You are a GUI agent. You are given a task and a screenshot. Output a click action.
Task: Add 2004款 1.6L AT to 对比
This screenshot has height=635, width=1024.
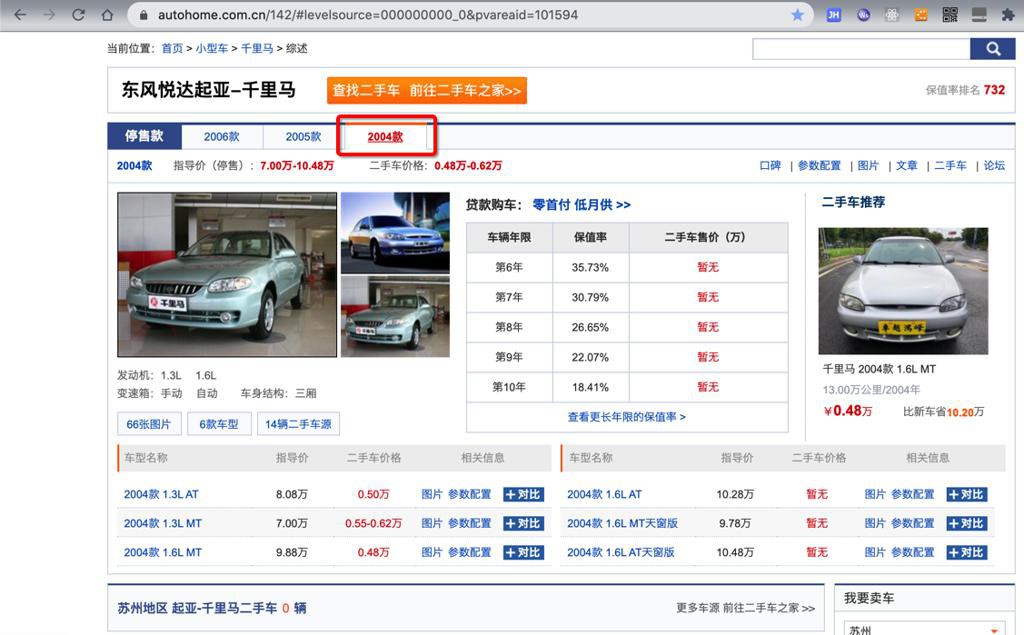tap(967, 495)
